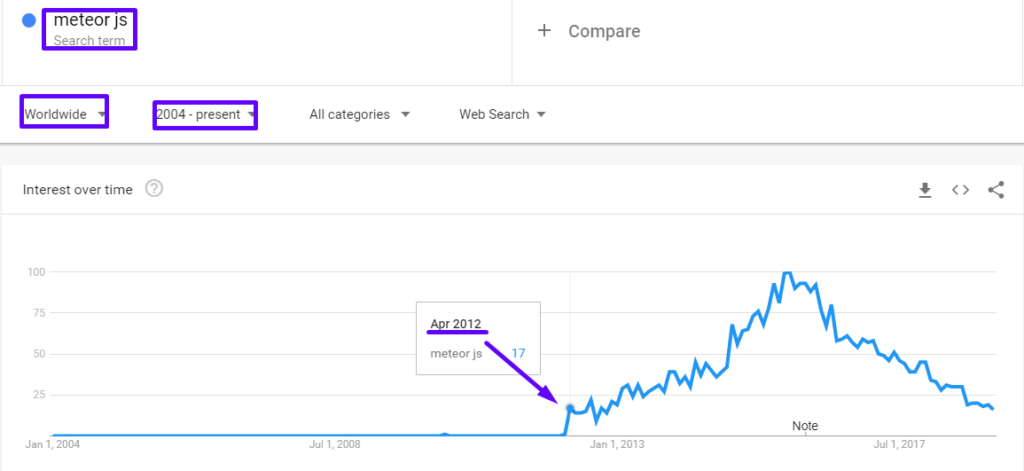Click the plus icon to add comparison
Image resolution: width=1024 pixels, height=471 pixels.
(544, 31)
